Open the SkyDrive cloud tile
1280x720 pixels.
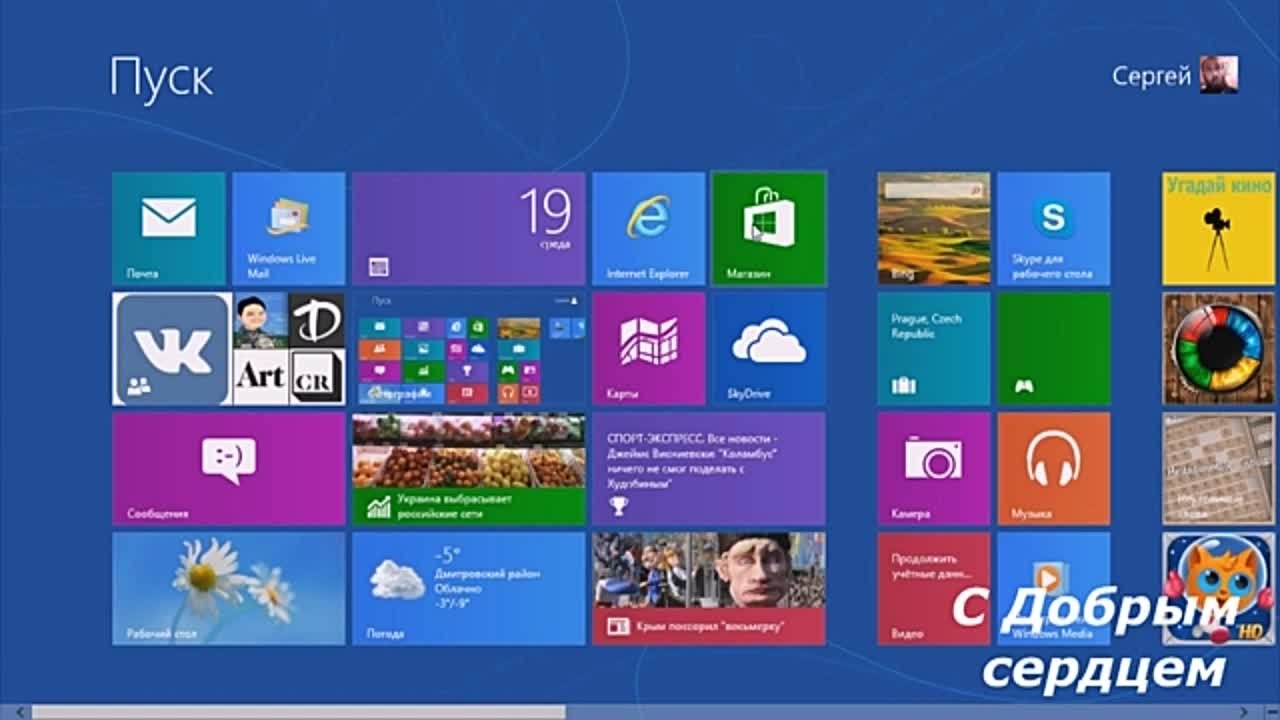coord(768,348)
